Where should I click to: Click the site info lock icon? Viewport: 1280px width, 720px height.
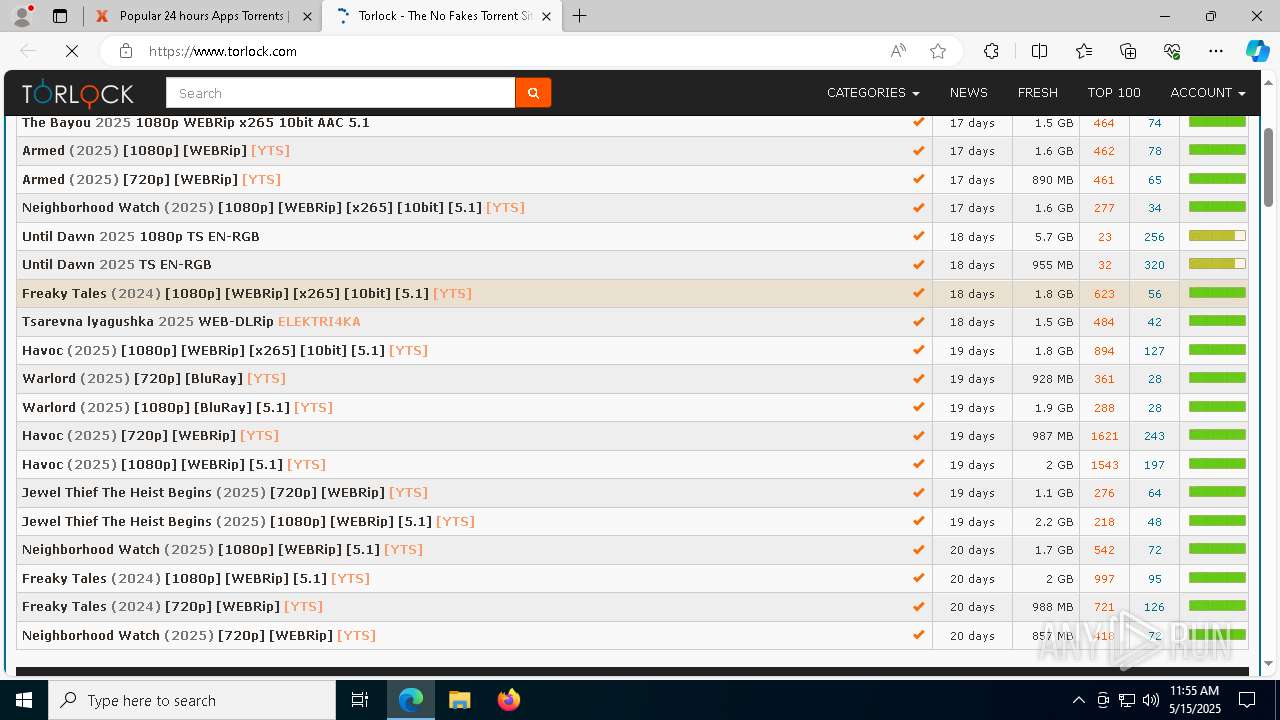point(125,51)
